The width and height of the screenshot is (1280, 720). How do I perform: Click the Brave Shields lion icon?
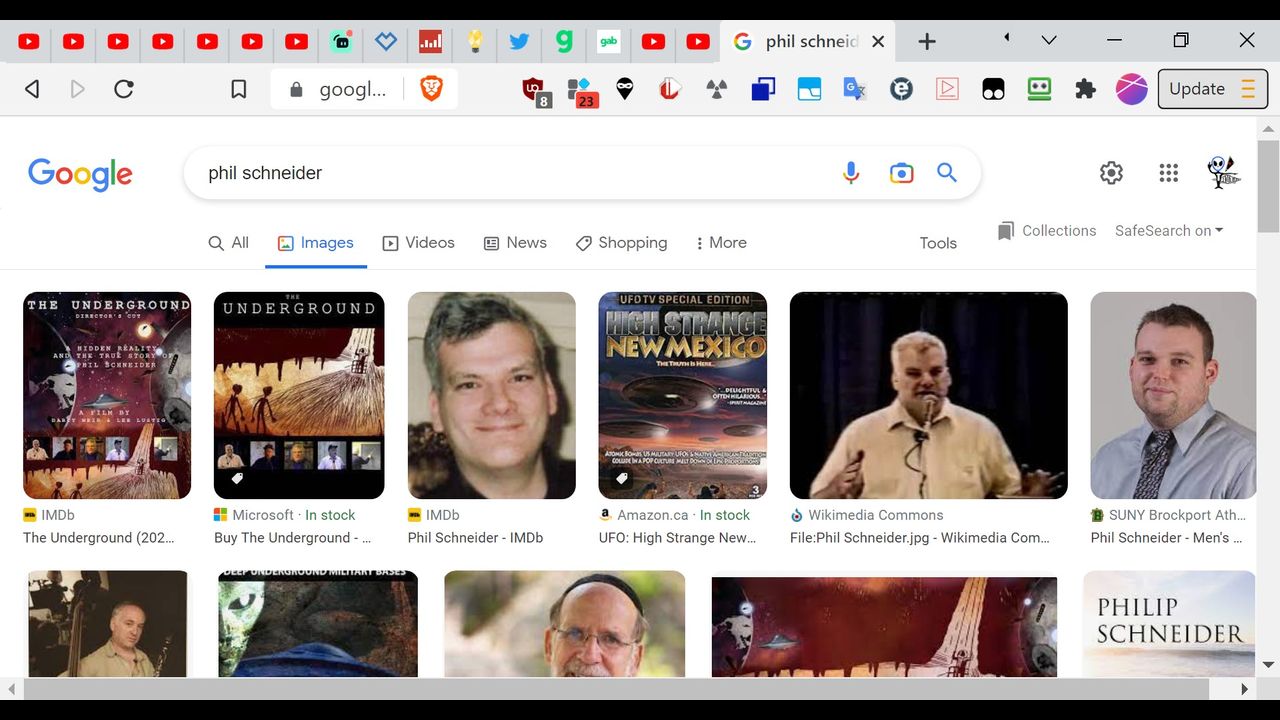point(431,89)
